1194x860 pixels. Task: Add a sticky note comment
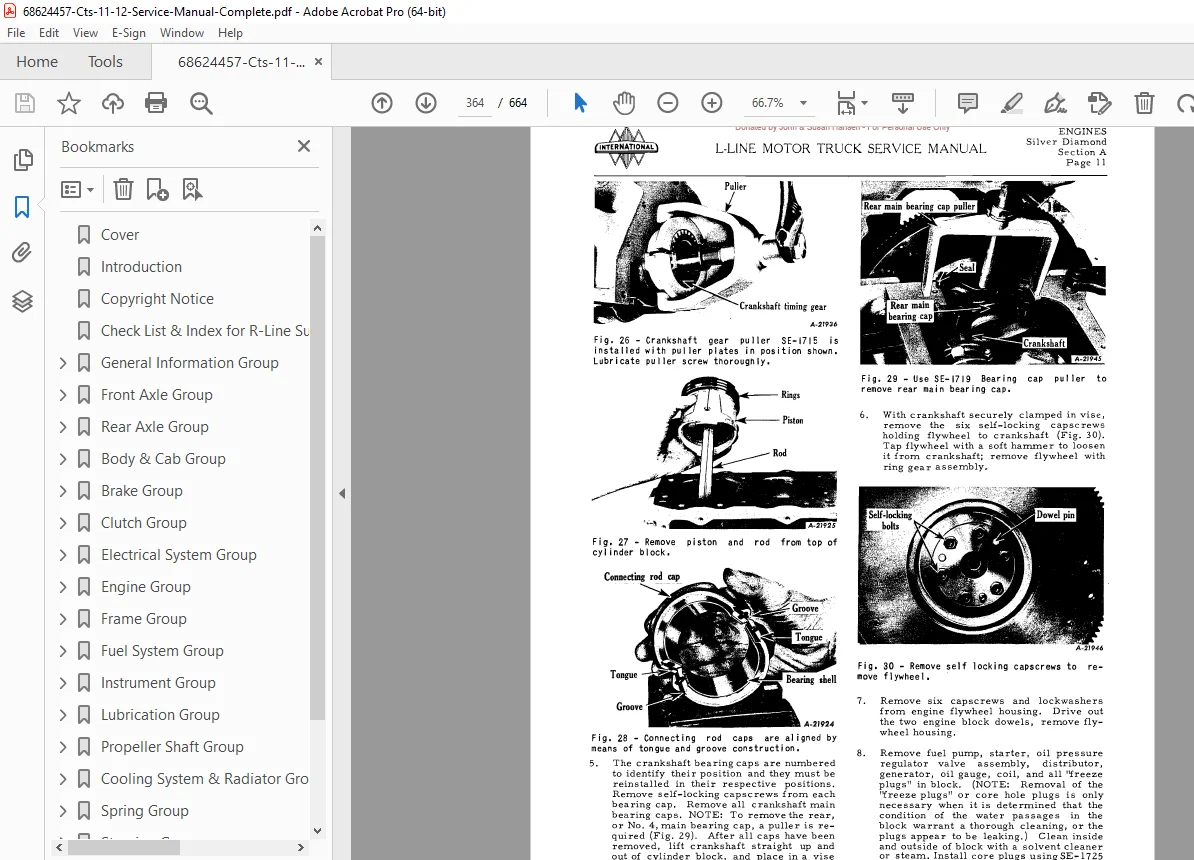[x=968, y=103]
